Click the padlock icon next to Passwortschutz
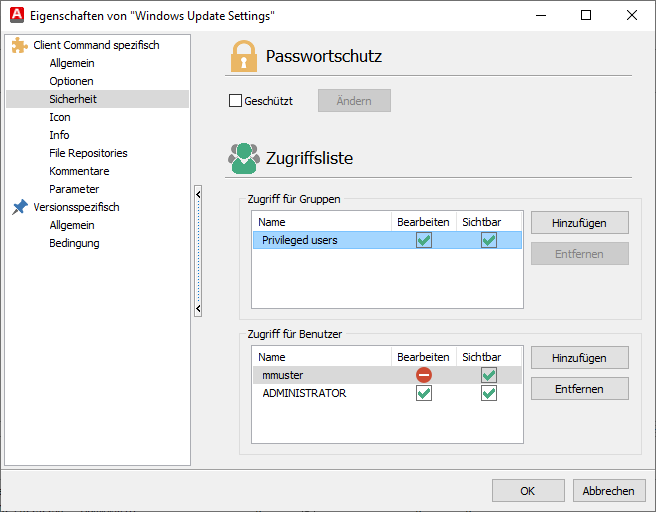The height and width of the screenshot is (512, 656). click(243, 56)
